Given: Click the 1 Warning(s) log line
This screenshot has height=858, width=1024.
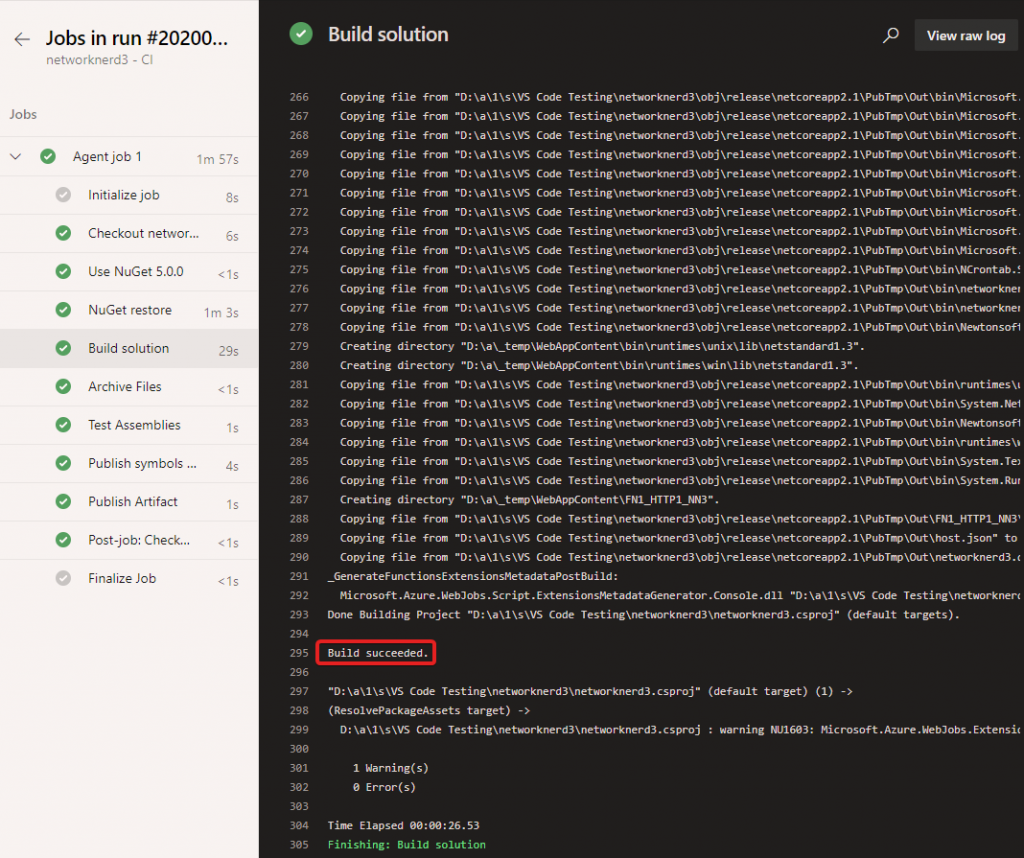Looking at the screenshot, I should tap(391, 768).
